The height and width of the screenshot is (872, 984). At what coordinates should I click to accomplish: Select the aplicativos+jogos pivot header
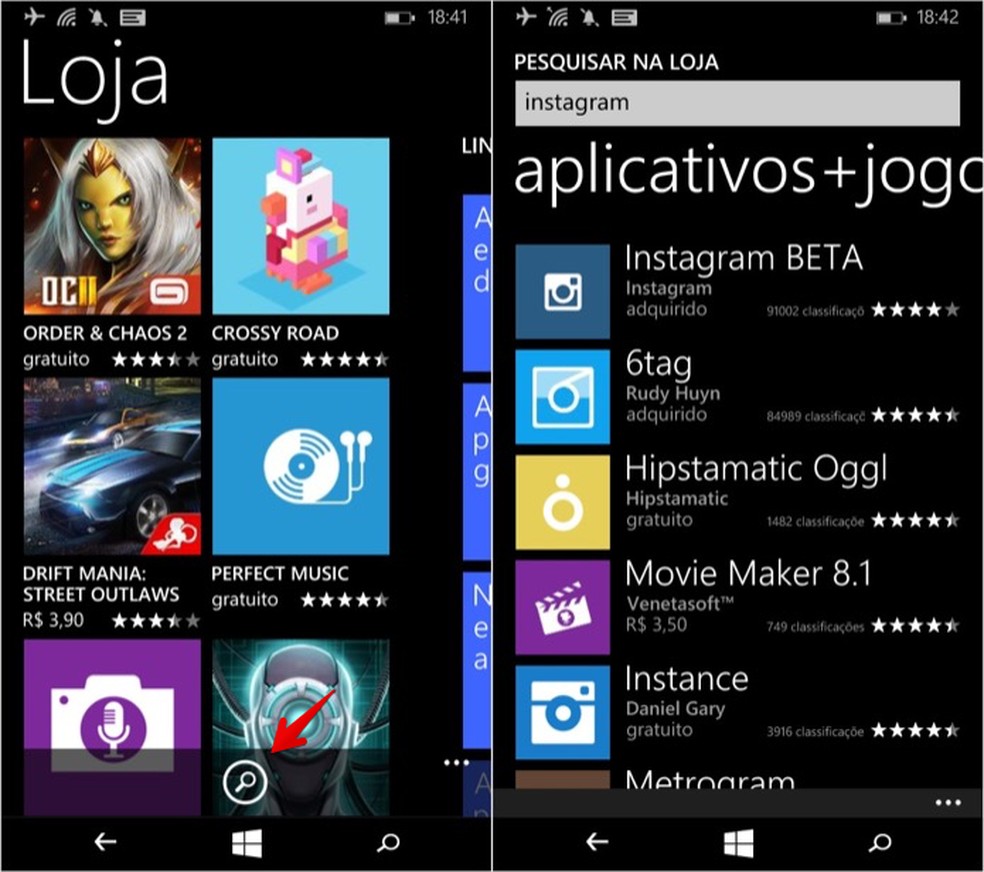click(748, 173)
